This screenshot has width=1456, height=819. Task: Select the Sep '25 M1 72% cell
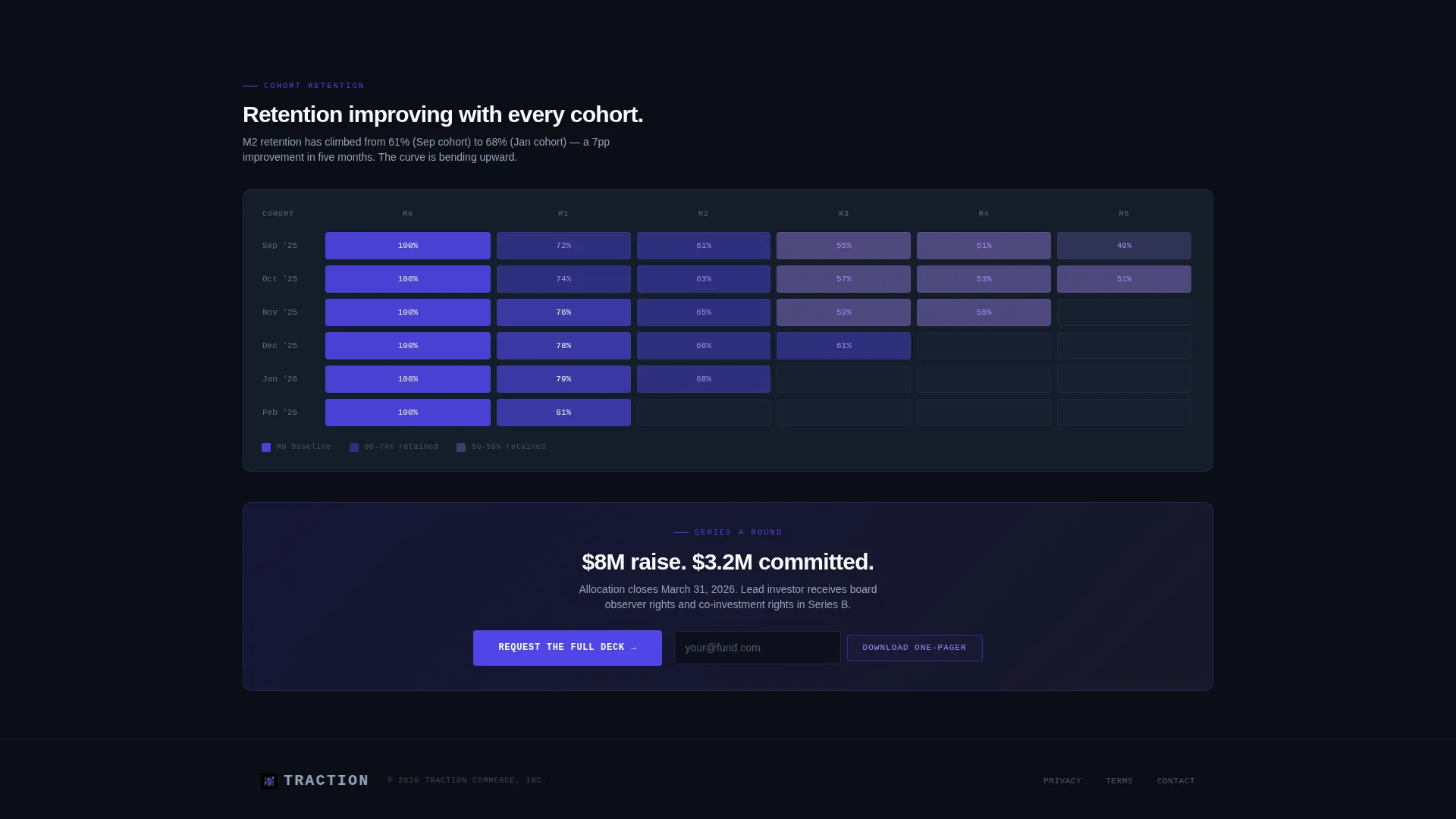[x=563, y=246]
